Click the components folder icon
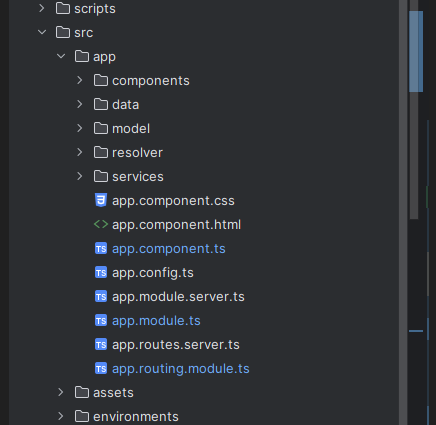The width and height of the screenshot is (436, 425). point(101,80)
